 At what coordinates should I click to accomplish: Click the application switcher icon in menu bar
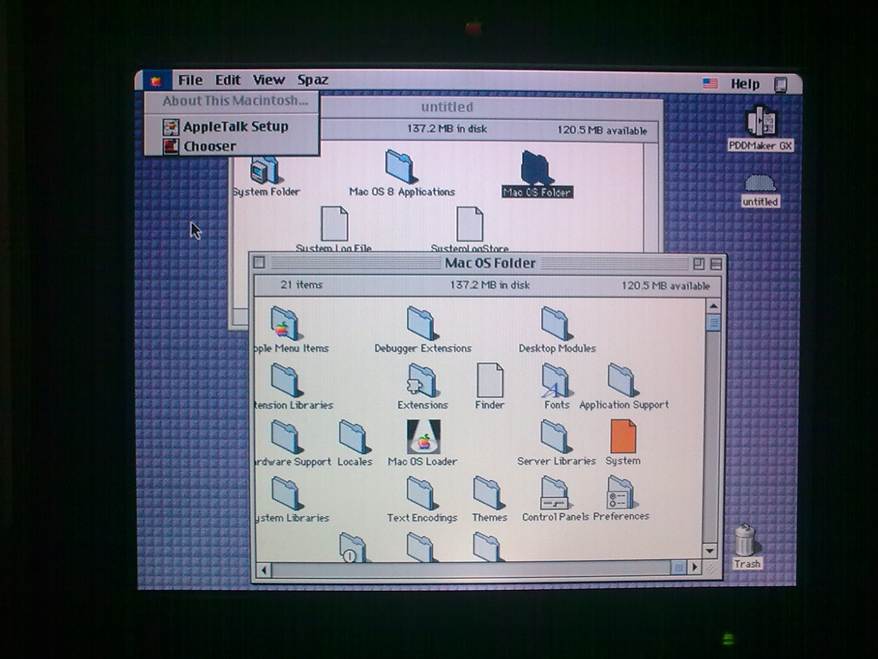click(781, 85)
